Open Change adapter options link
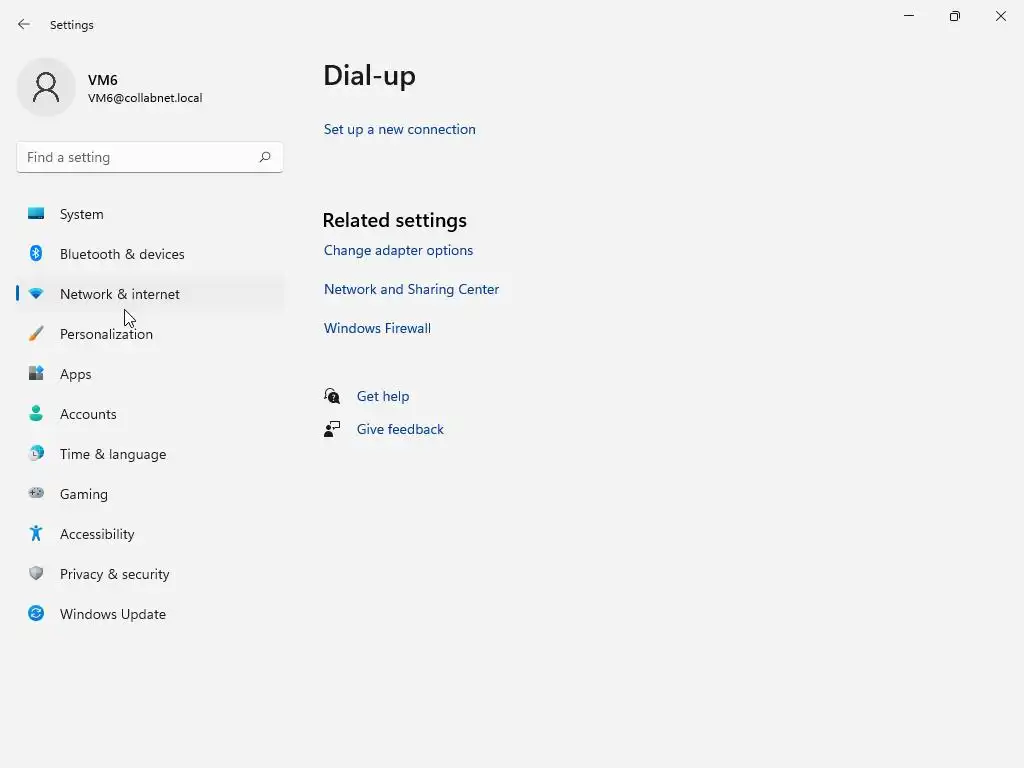The height and width of the screenshot is (768, 1024). (398, 250)
